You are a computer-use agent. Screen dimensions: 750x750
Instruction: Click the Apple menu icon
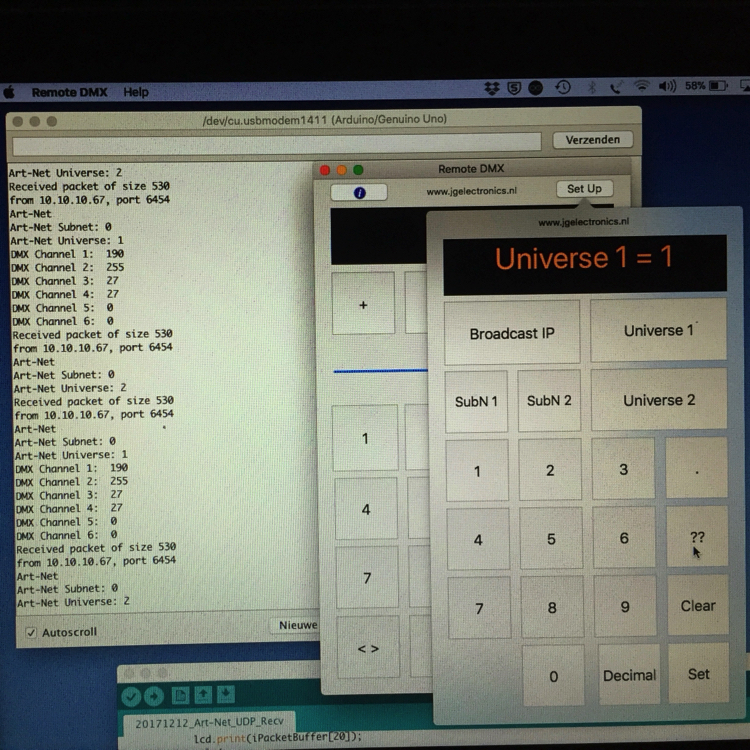pyautogui.click(x=9, y=91)
